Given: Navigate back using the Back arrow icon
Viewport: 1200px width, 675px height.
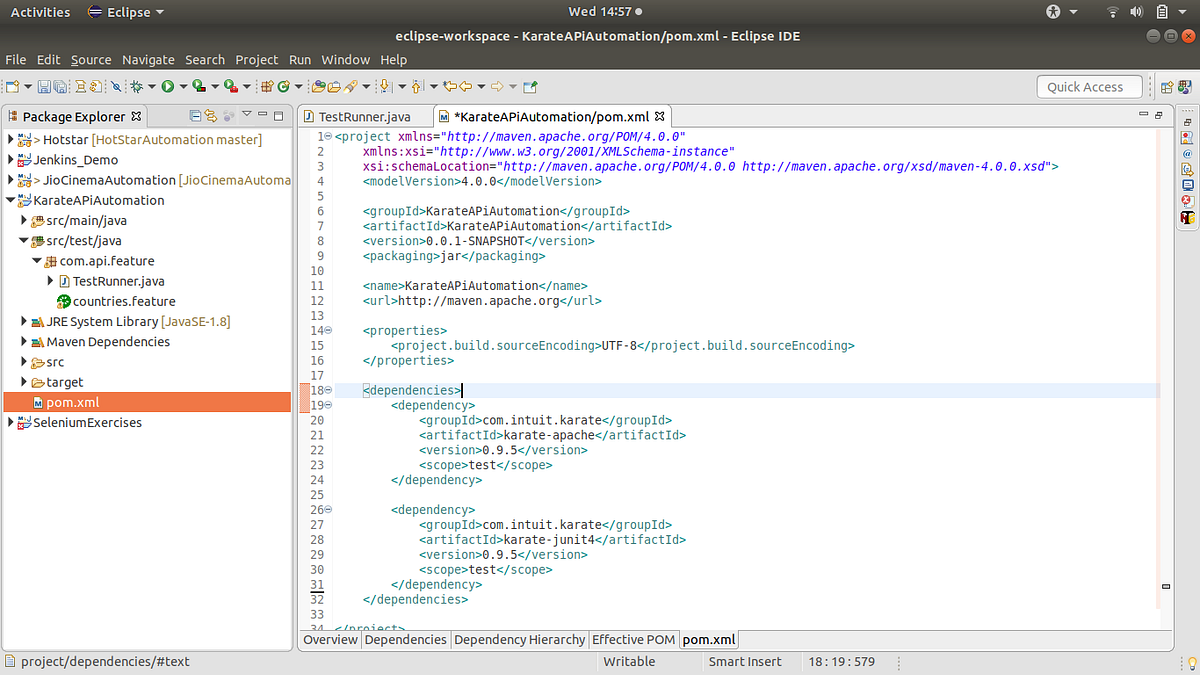Looking at the screenshot, I should point(464,87).
